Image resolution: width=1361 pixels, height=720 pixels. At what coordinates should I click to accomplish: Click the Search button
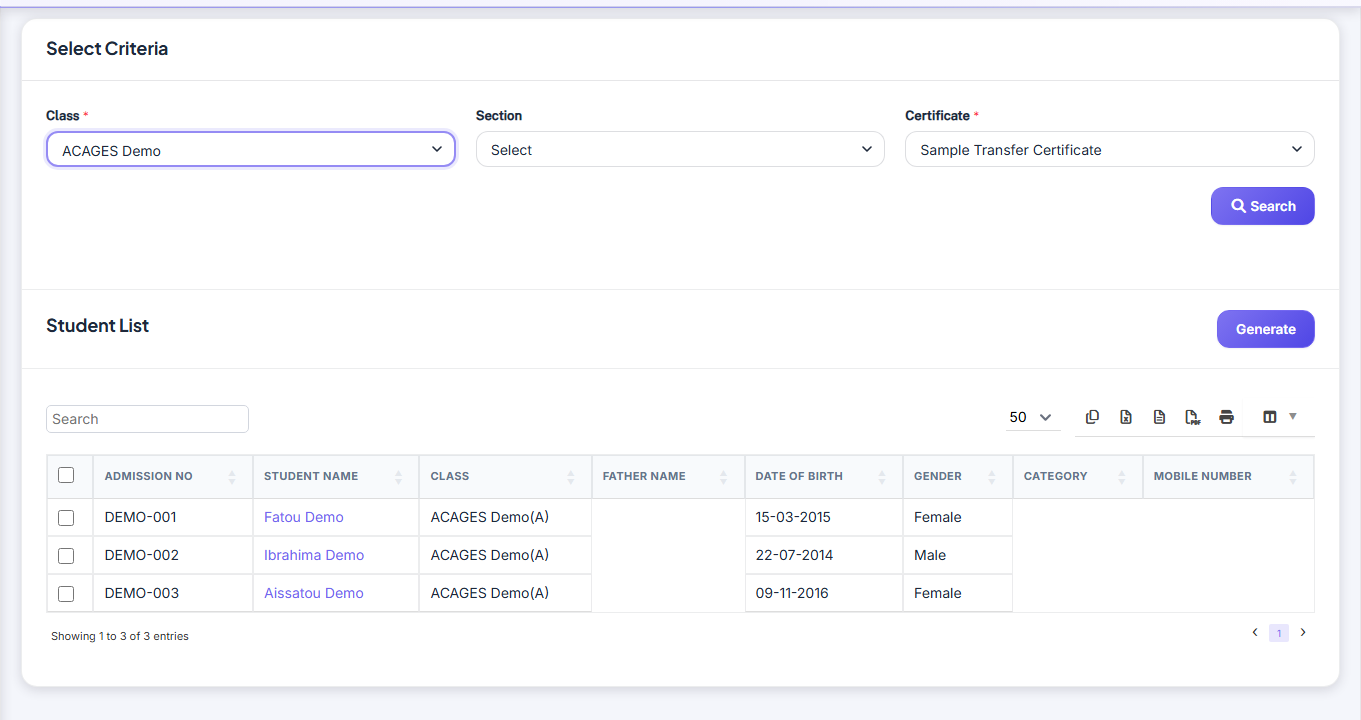point(1263,206)
